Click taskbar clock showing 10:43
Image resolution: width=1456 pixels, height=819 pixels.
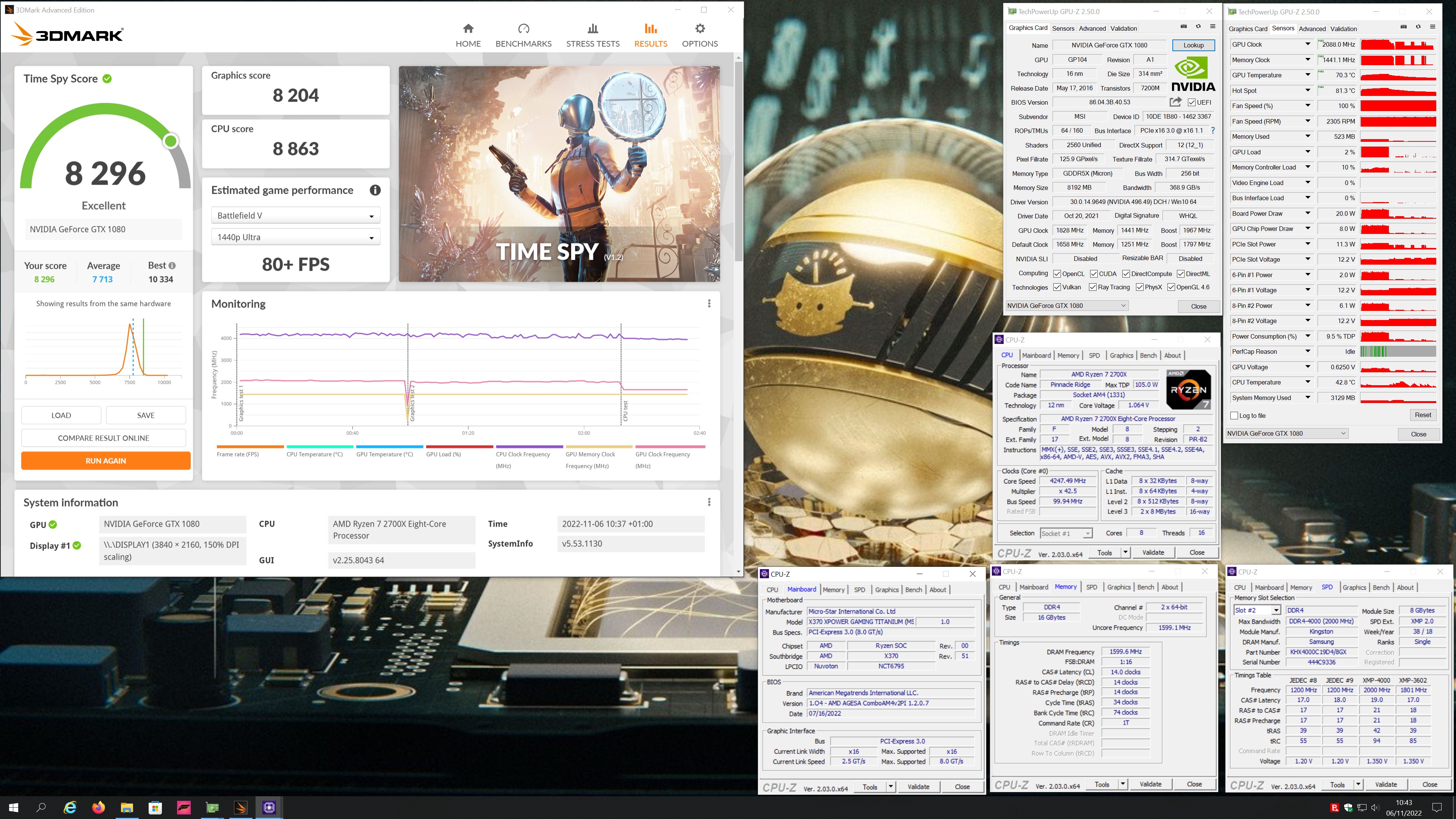coord(1403,807)
